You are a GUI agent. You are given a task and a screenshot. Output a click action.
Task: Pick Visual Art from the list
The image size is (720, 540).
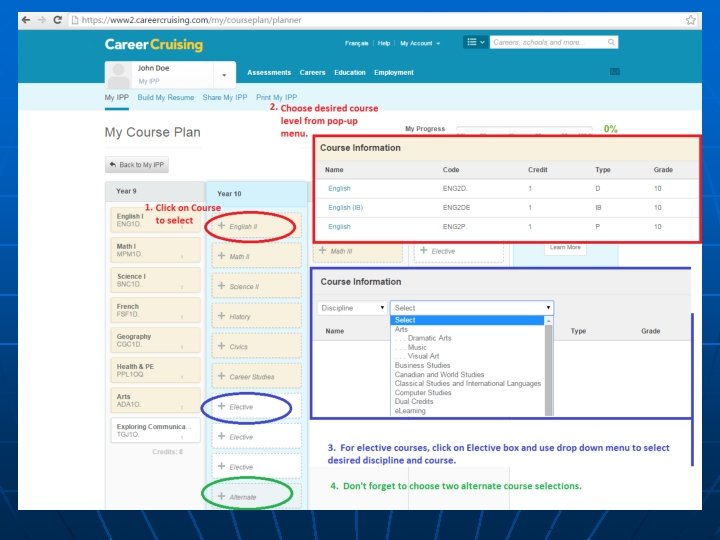(423, 356)
